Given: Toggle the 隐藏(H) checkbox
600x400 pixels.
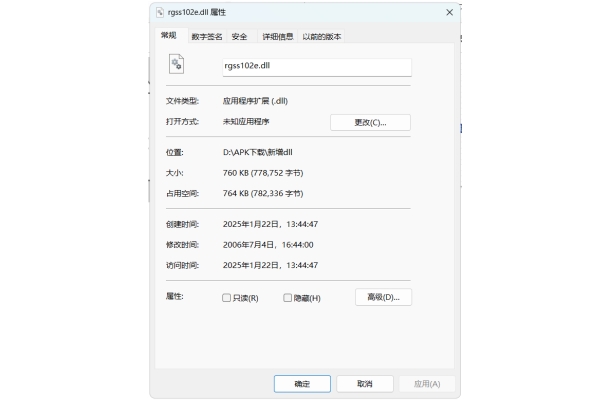Looking at the screenshot, I should pyautogui.click(x=288, y=298).
